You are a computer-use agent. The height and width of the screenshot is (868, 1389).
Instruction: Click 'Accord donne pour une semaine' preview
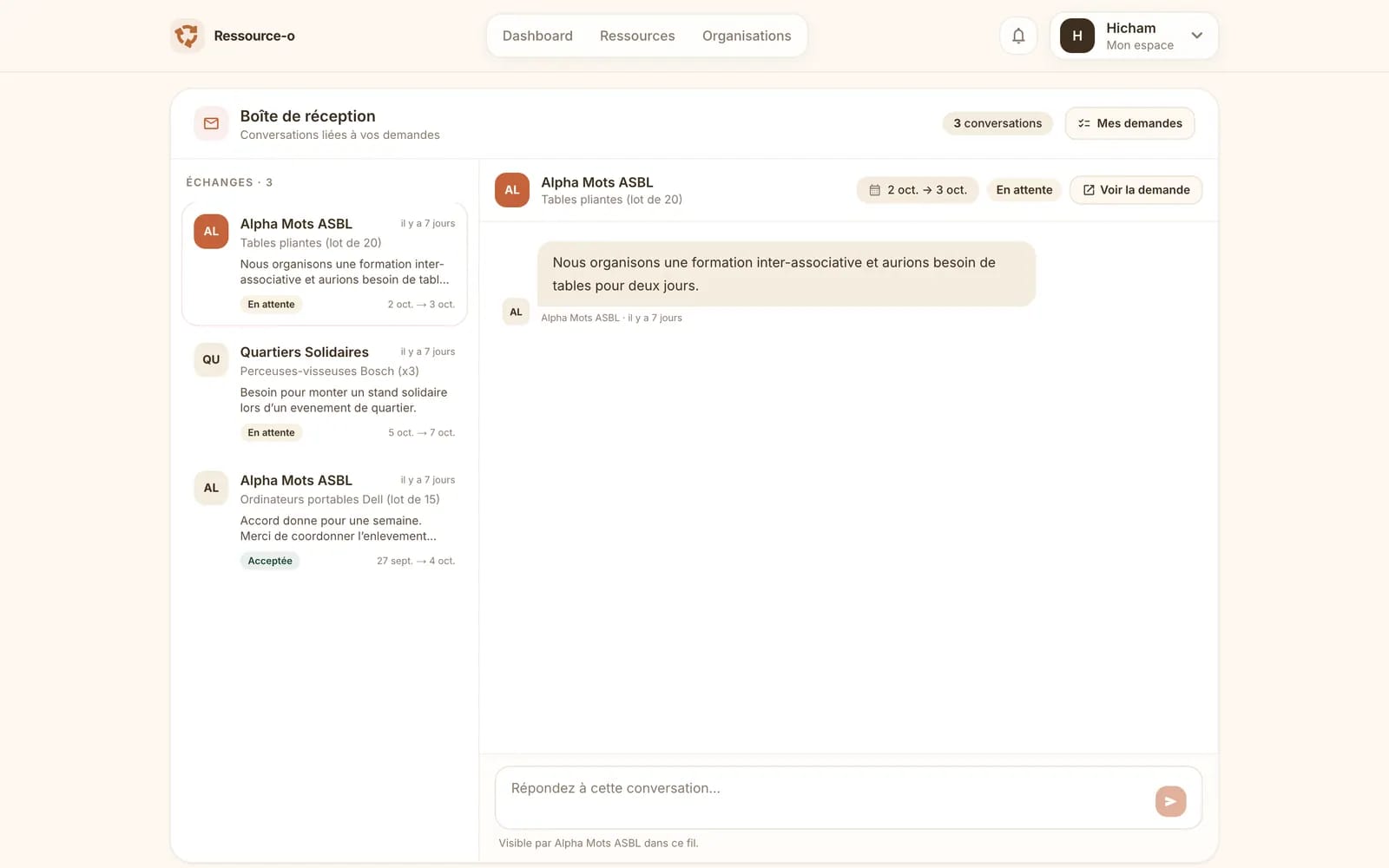tap(339, 529)
